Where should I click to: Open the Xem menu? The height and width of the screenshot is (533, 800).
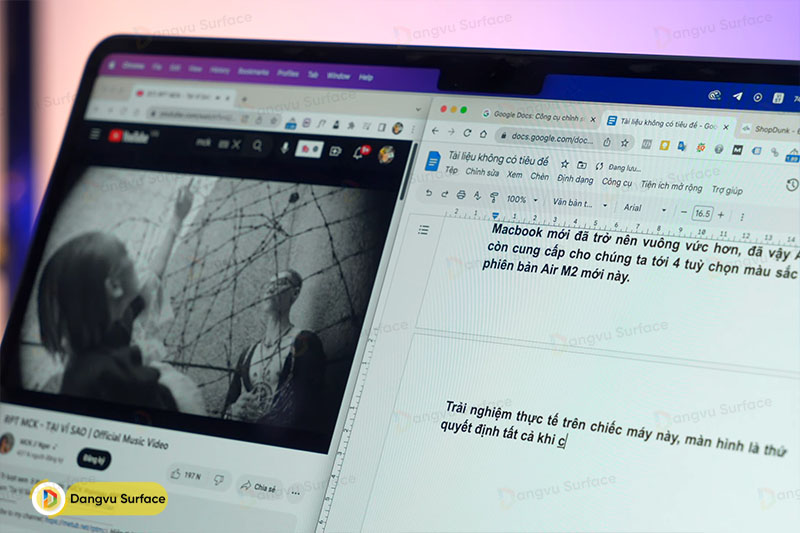tap(514, 174)
